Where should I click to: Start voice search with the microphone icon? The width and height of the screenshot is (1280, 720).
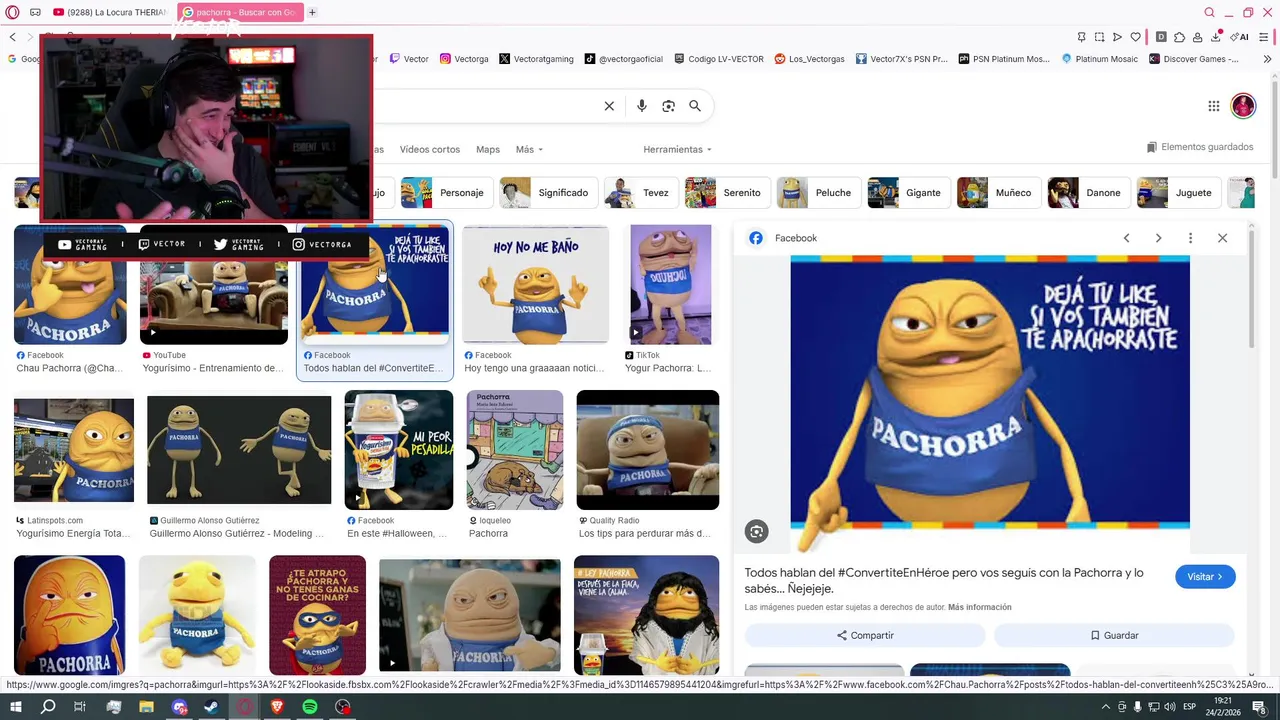click(x=642, y=106)
